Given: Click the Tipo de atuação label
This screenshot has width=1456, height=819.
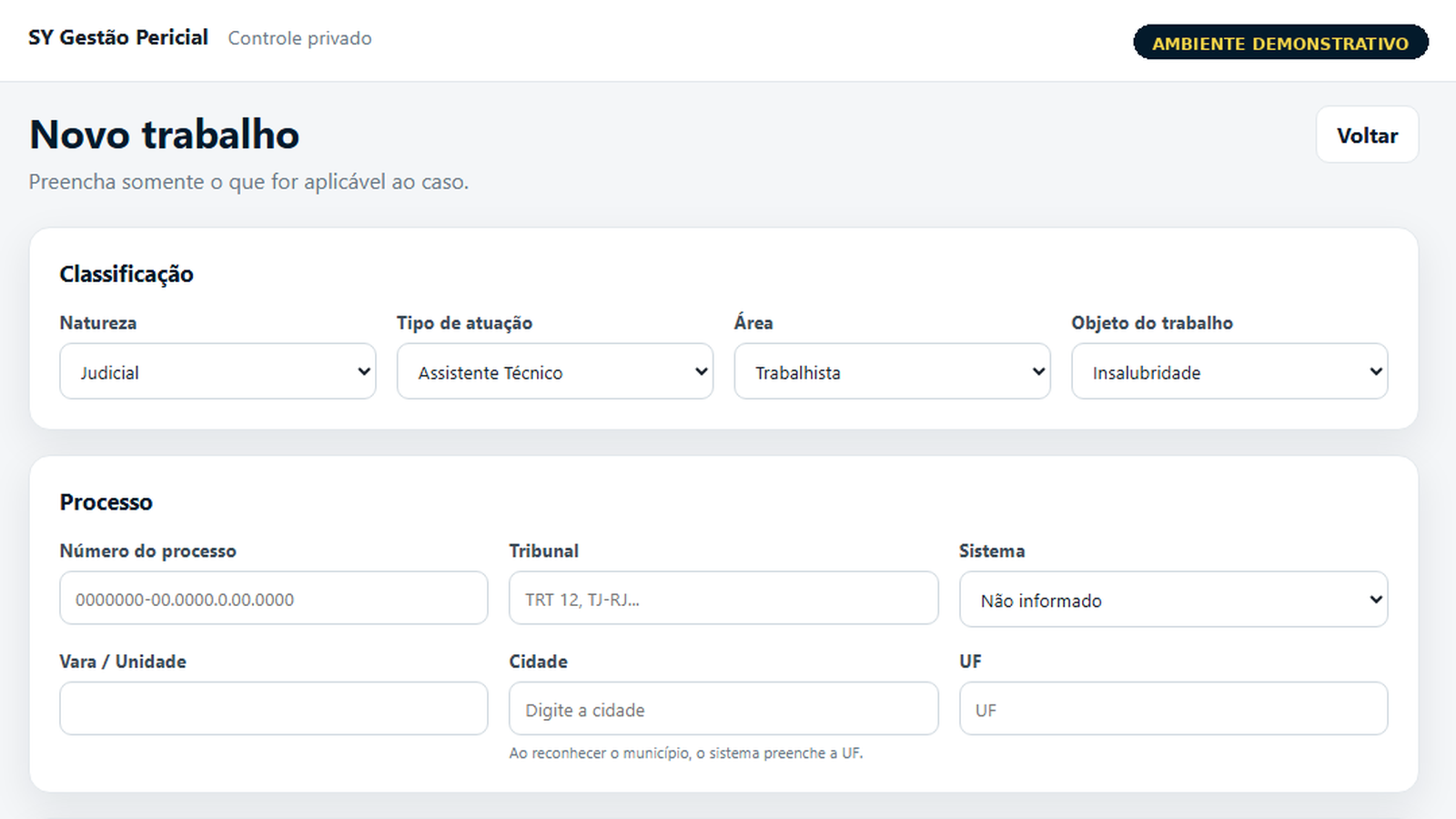Looking at the screenshot, I should click(464, 323).
